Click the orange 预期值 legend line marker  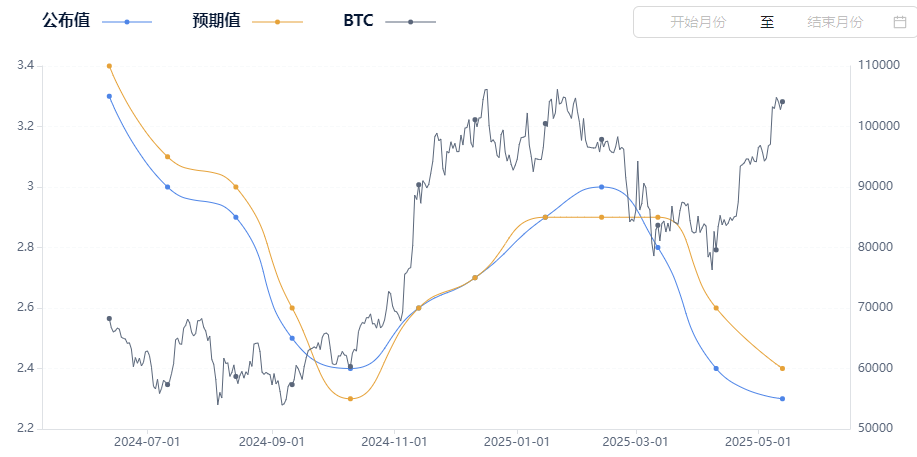point(277,22)
